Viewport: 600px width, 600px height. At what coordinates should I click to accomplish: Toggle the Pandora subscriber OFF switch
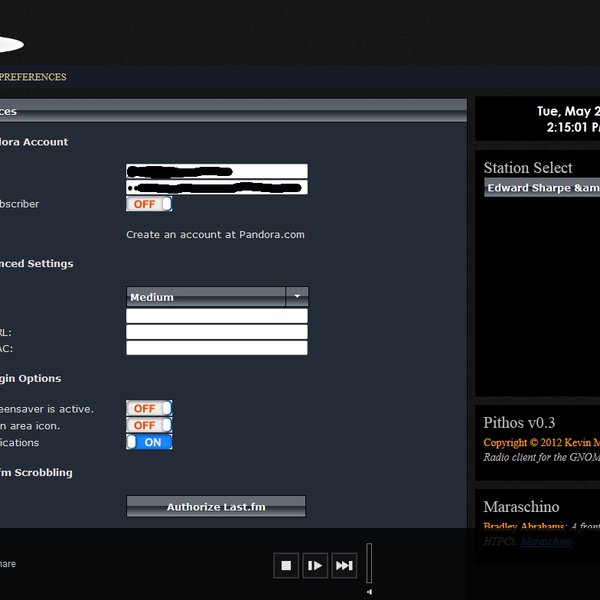(149, 204)
